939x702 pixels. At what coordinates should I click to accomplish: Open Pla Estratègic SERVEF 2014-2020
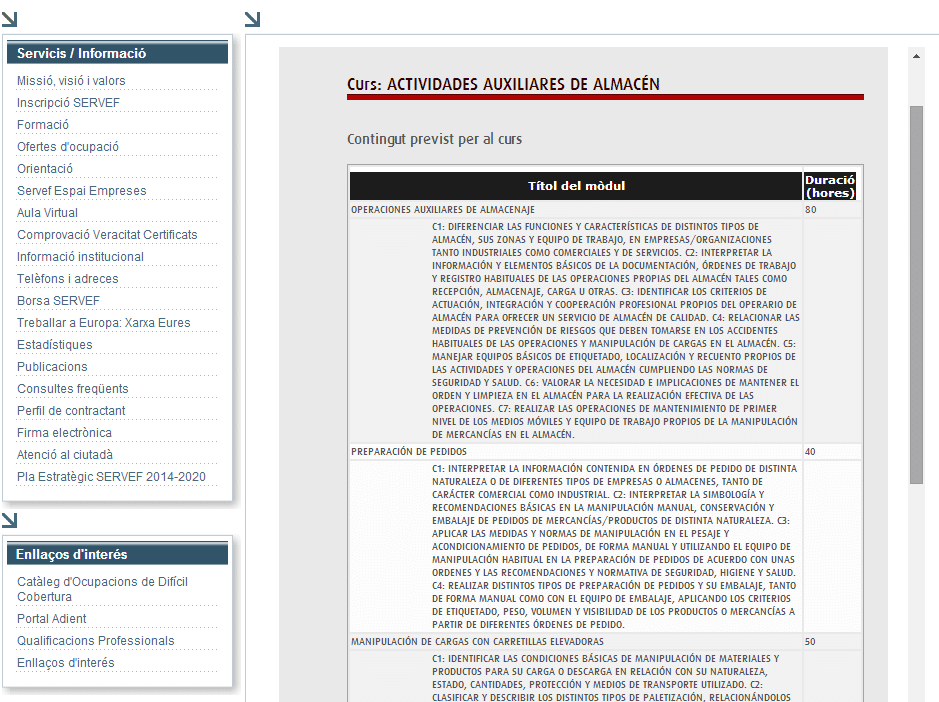(x=111, y=477)
